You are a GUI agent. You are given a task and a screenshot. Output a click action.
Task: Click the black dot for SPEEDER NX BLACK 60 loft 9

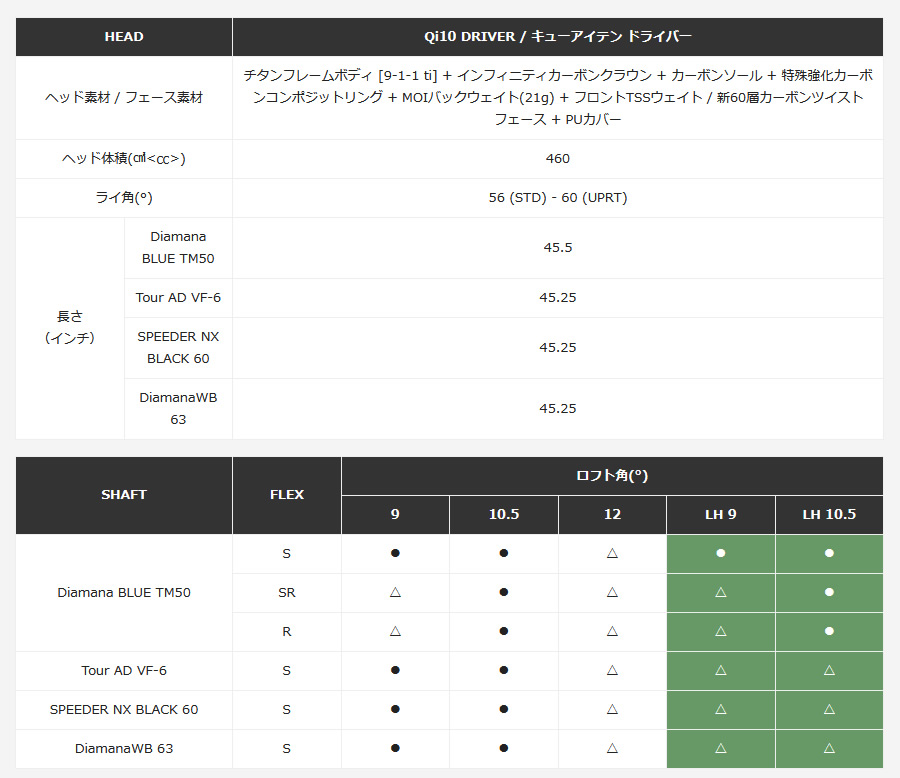(395, 710)
